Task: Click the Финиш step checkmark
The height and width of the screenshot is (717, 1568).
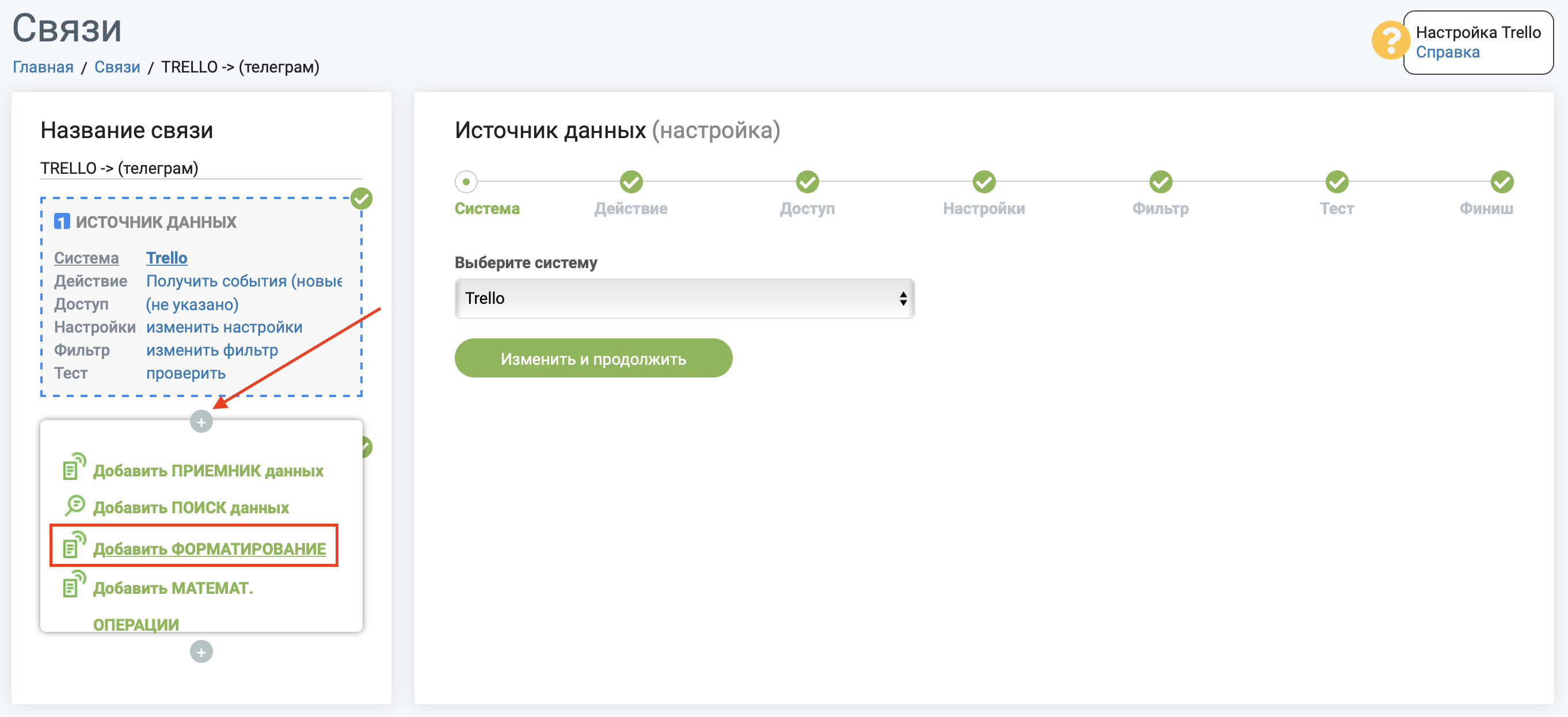Action: (1502, 181)
